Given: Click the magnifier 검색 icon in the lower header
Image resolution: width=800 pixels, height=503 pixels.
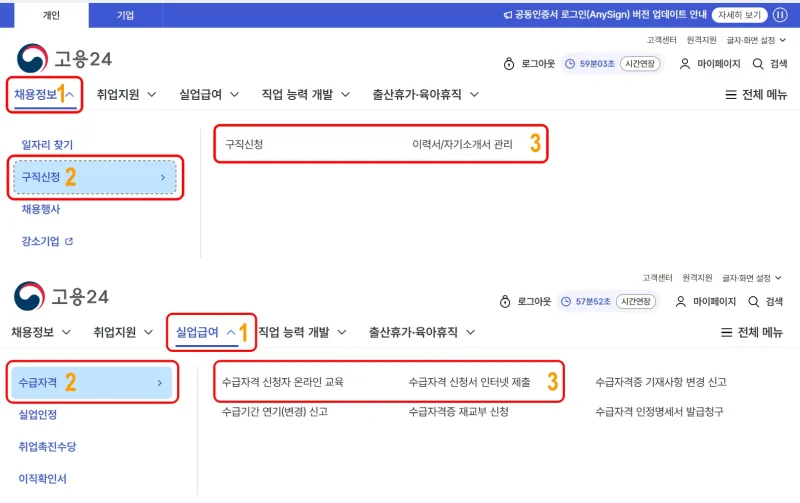Looking at the screenshot, I should 754,301.
